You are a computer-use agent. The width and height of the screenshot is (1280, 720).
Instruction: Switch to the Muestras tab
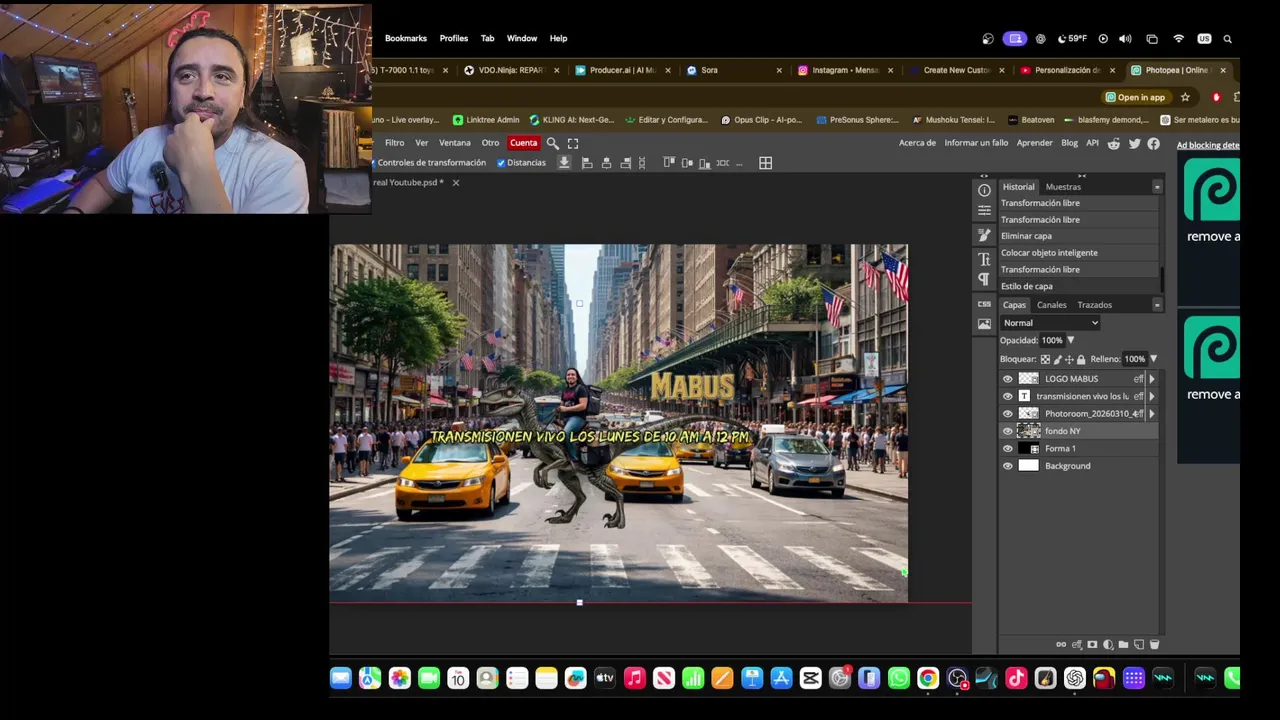click(x=1063, y=187)
